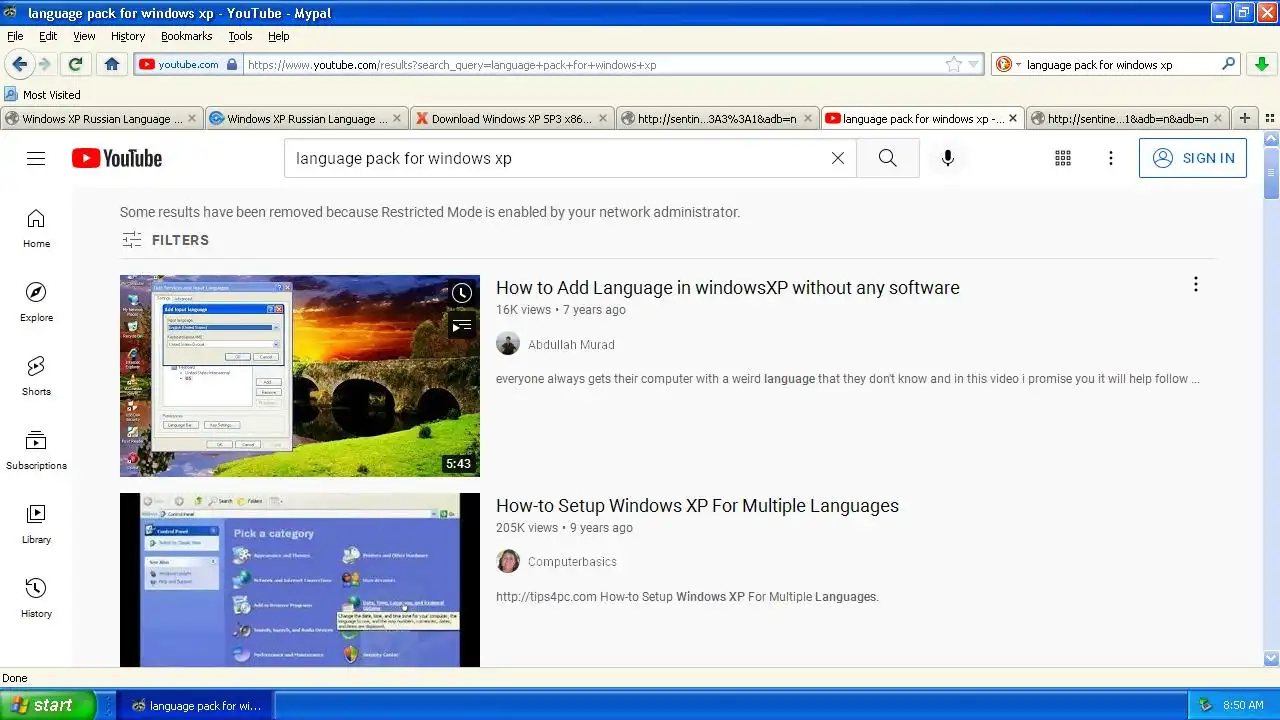Image resolution: width=1280 pixels, height=720 pixels.
Task: Open the green Downloads arrow button
Action: (1262, 64)
